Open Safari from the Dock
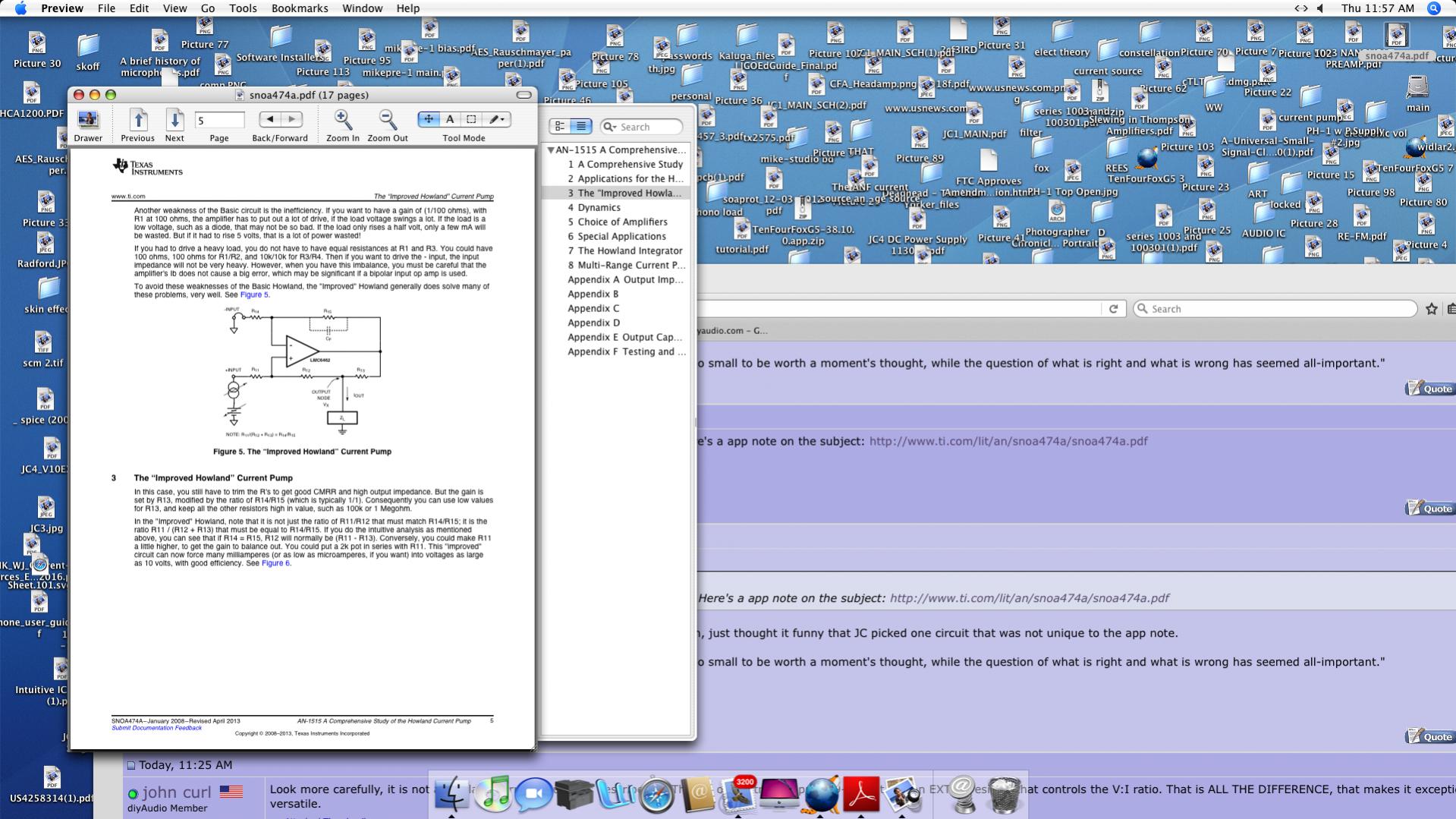 pyautogui.click(x=656, y=795)
